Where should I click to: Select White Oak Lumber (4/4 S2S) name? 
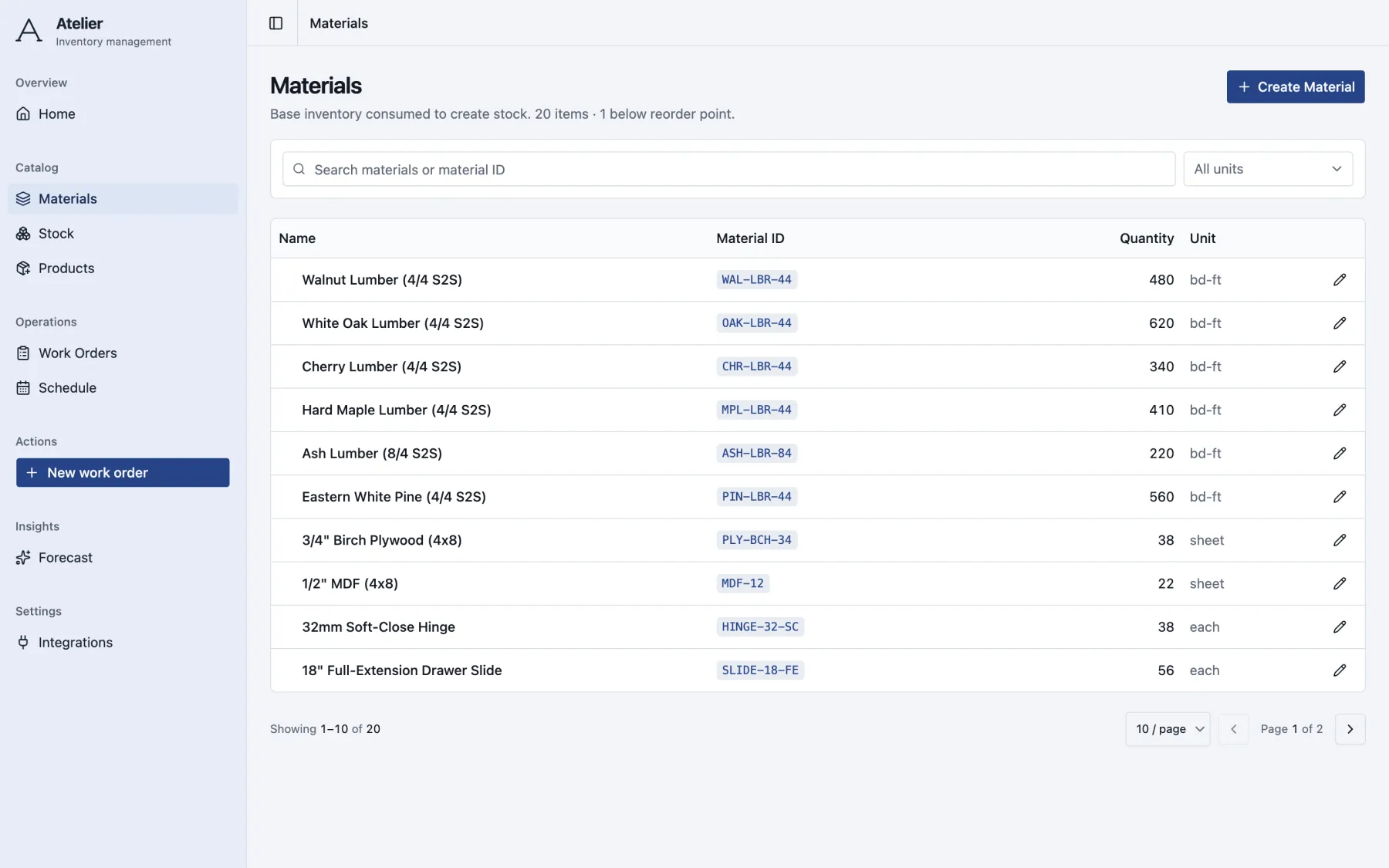pyautogui.click(x=393, y=323)
